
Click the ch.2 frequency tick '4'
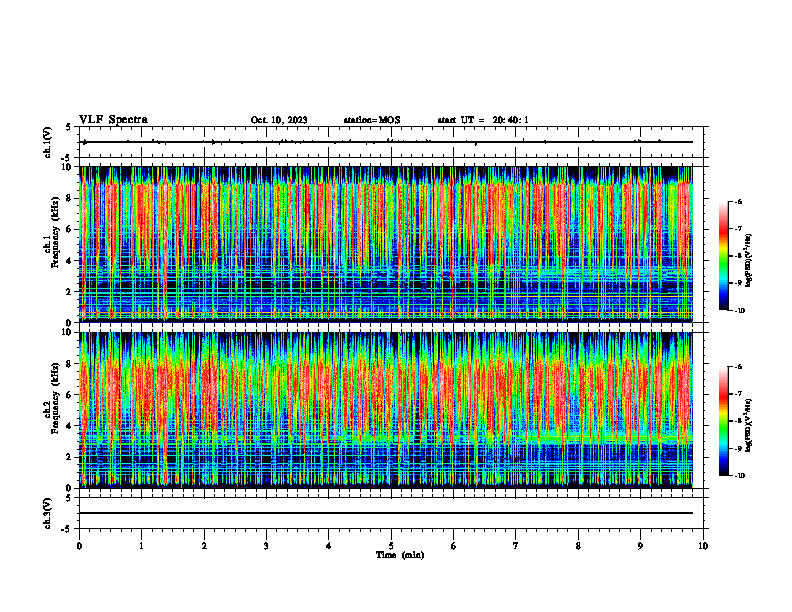(x=70, y=426)
